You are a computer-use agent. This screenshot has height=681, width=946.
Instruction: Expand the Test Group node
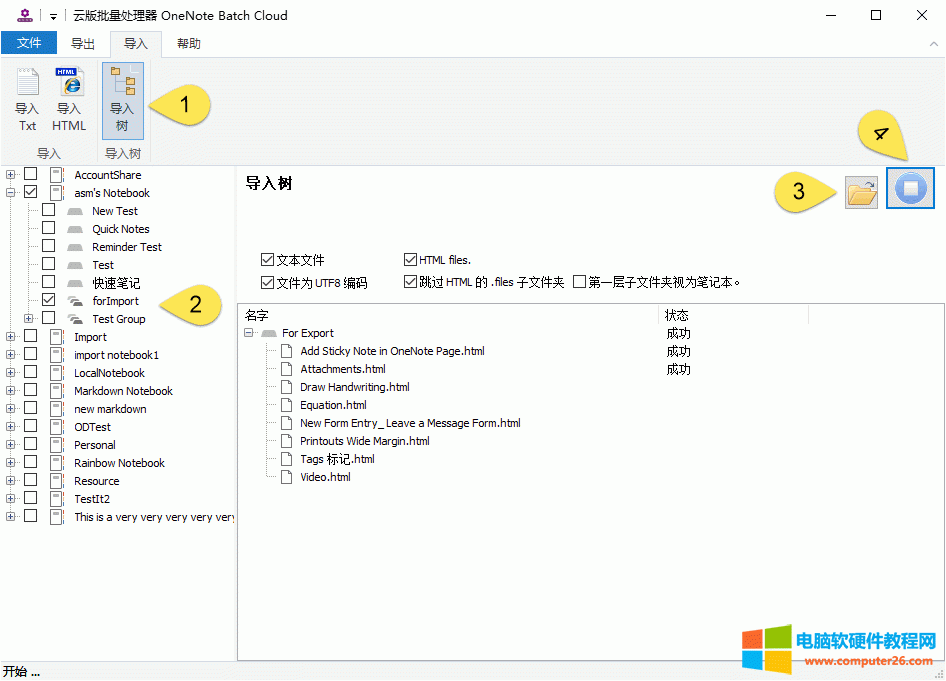click(x=26, y=318)
